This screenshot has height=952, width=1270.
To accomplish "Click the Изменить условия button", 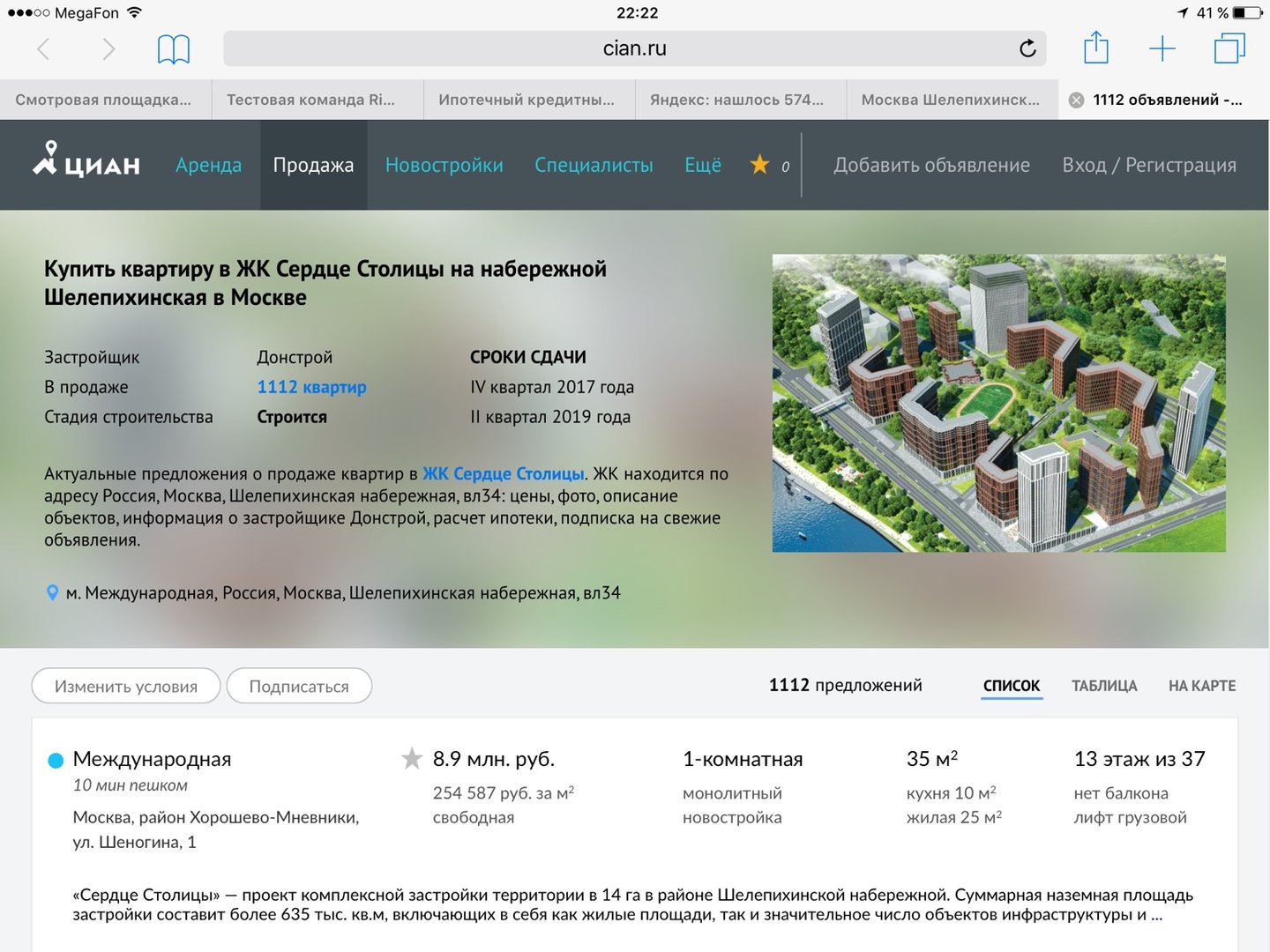I will (x=126, y=686).
